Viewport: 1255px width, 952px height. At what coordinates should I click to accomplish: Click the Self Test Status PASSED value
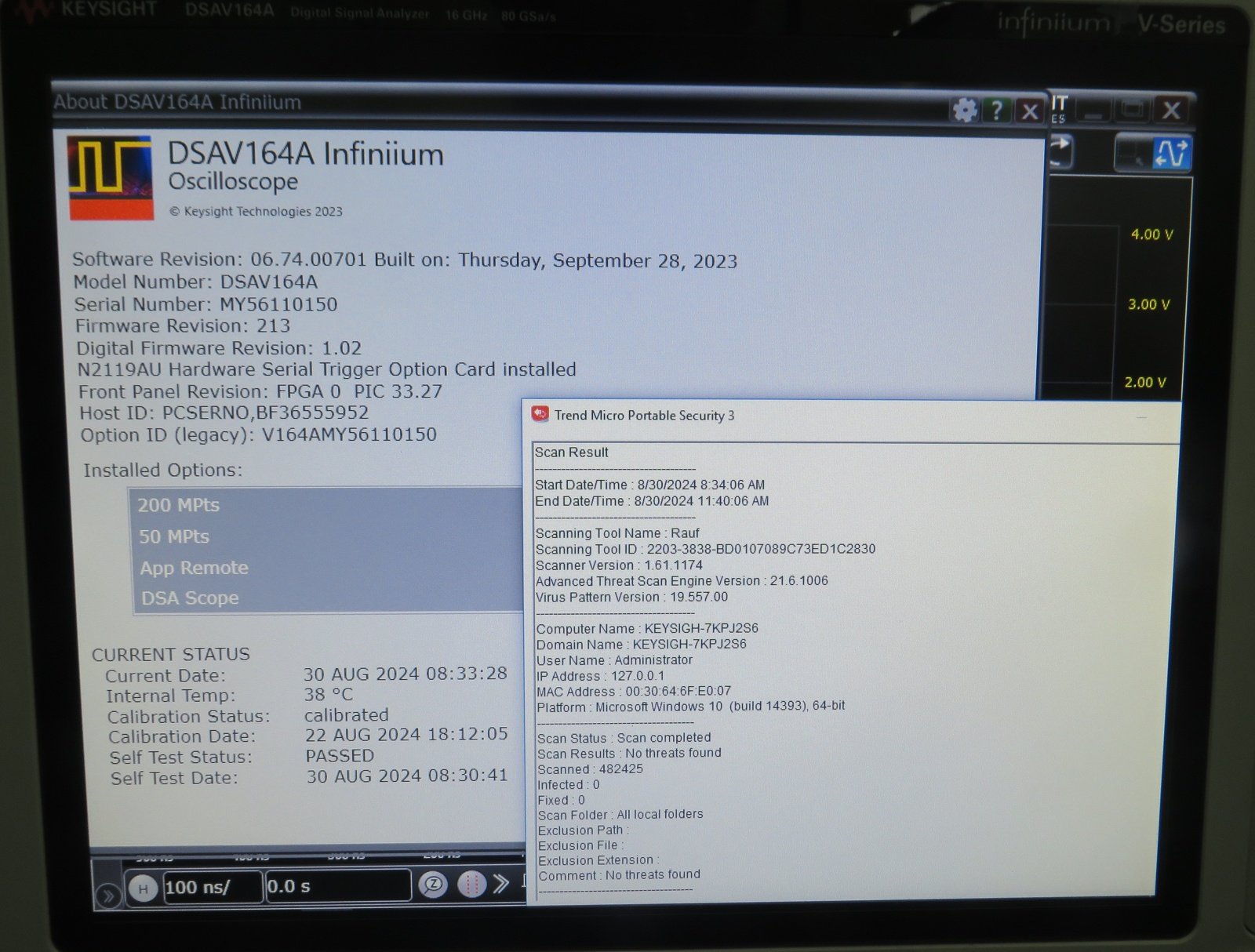click(x=340, y=756)
